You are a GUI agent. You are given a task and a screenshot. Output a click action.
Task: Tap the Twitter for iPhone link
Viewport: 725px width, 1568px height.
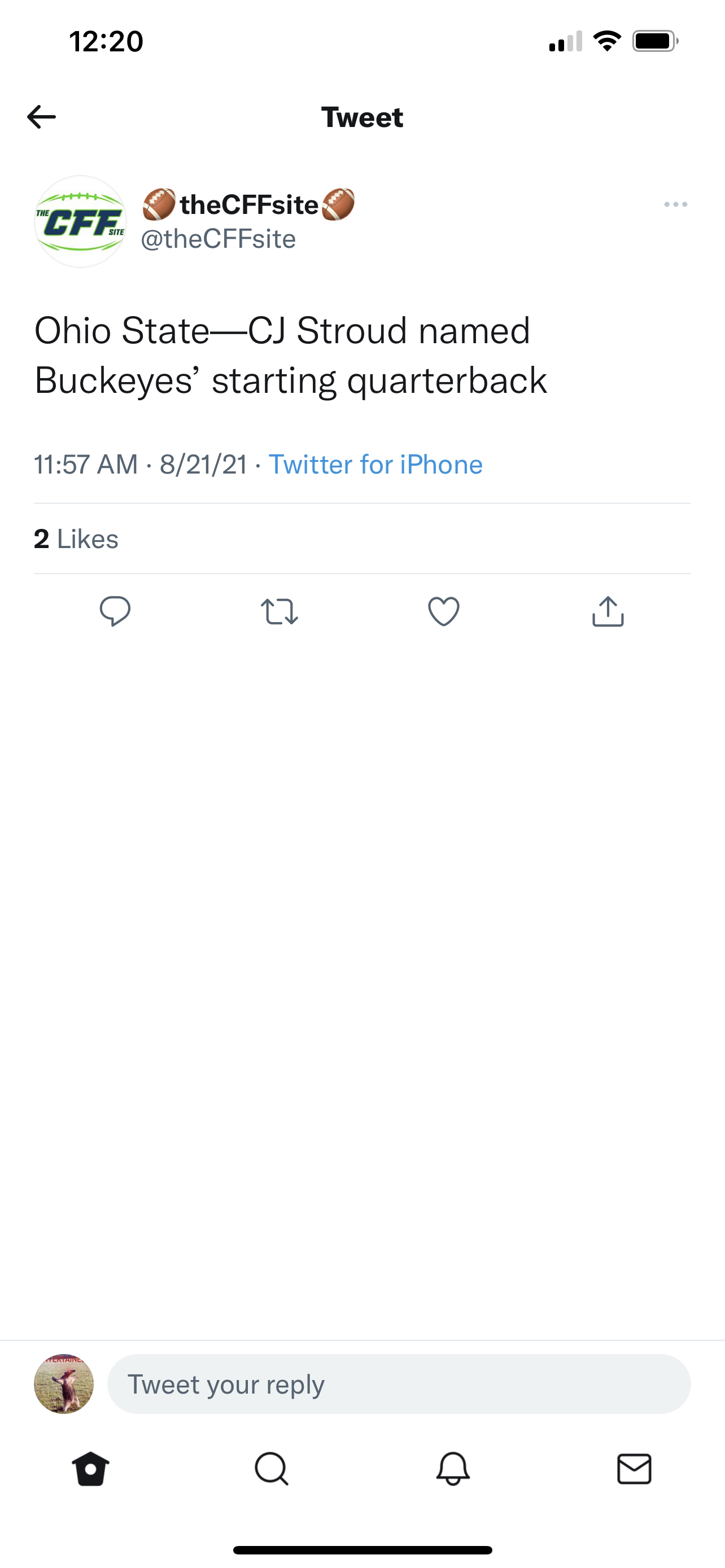click(x=375, y=465)
